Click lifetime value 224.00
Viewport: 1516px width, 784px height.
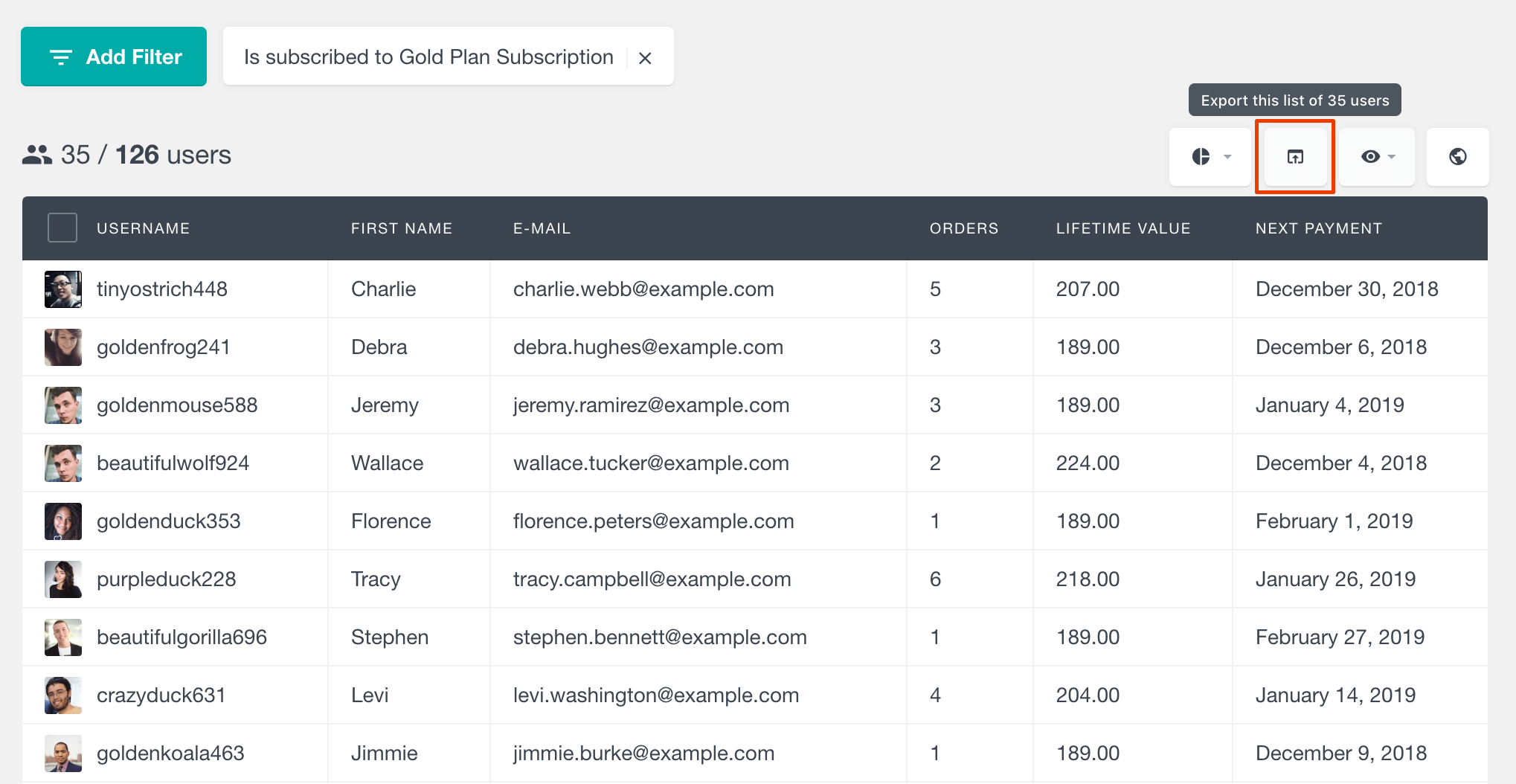pyautogui.click(x=1088, y=463)
